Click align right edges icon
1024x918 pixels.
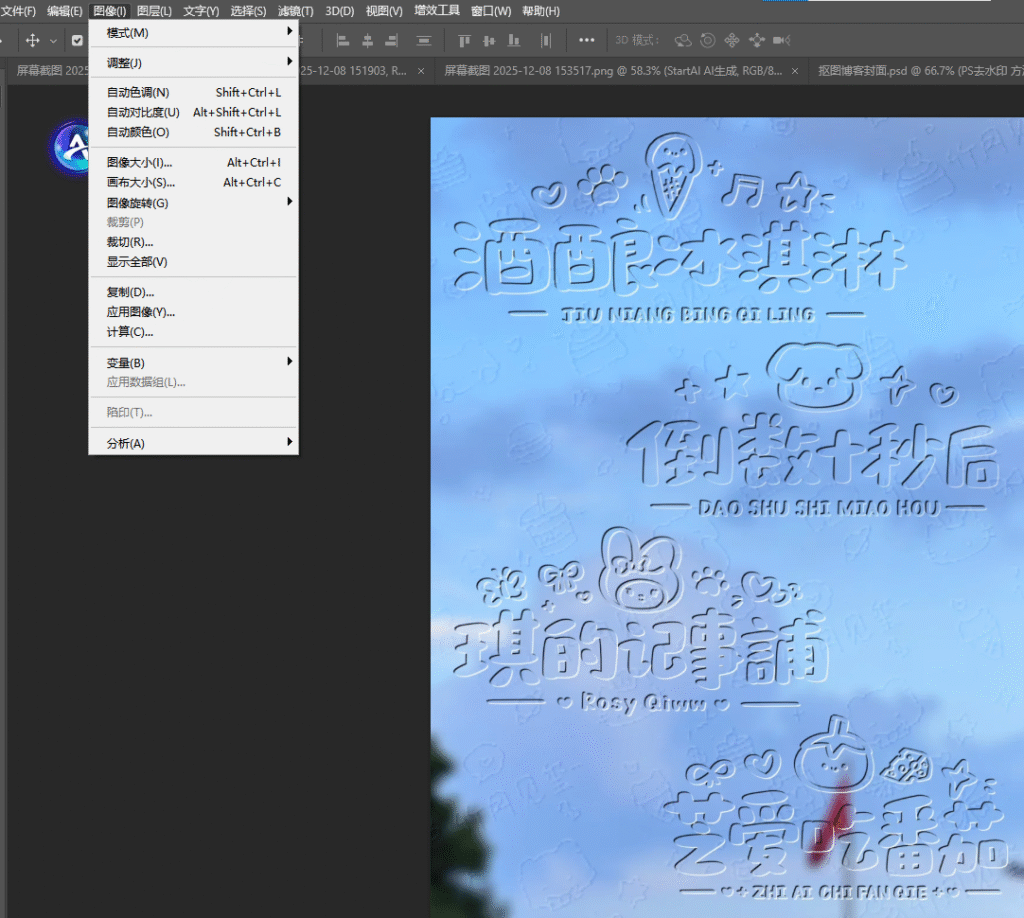[x=391, y=41]
